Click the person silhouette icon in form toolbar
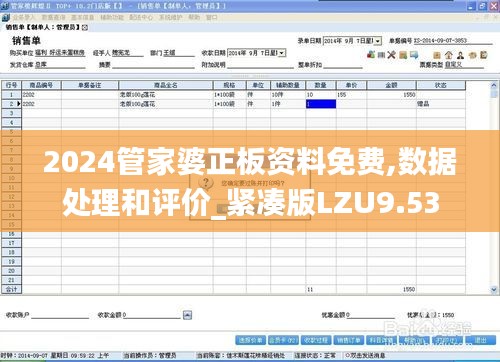Image resolution: width=500 pixels, height=362 pixels. (x=460, y=55)
